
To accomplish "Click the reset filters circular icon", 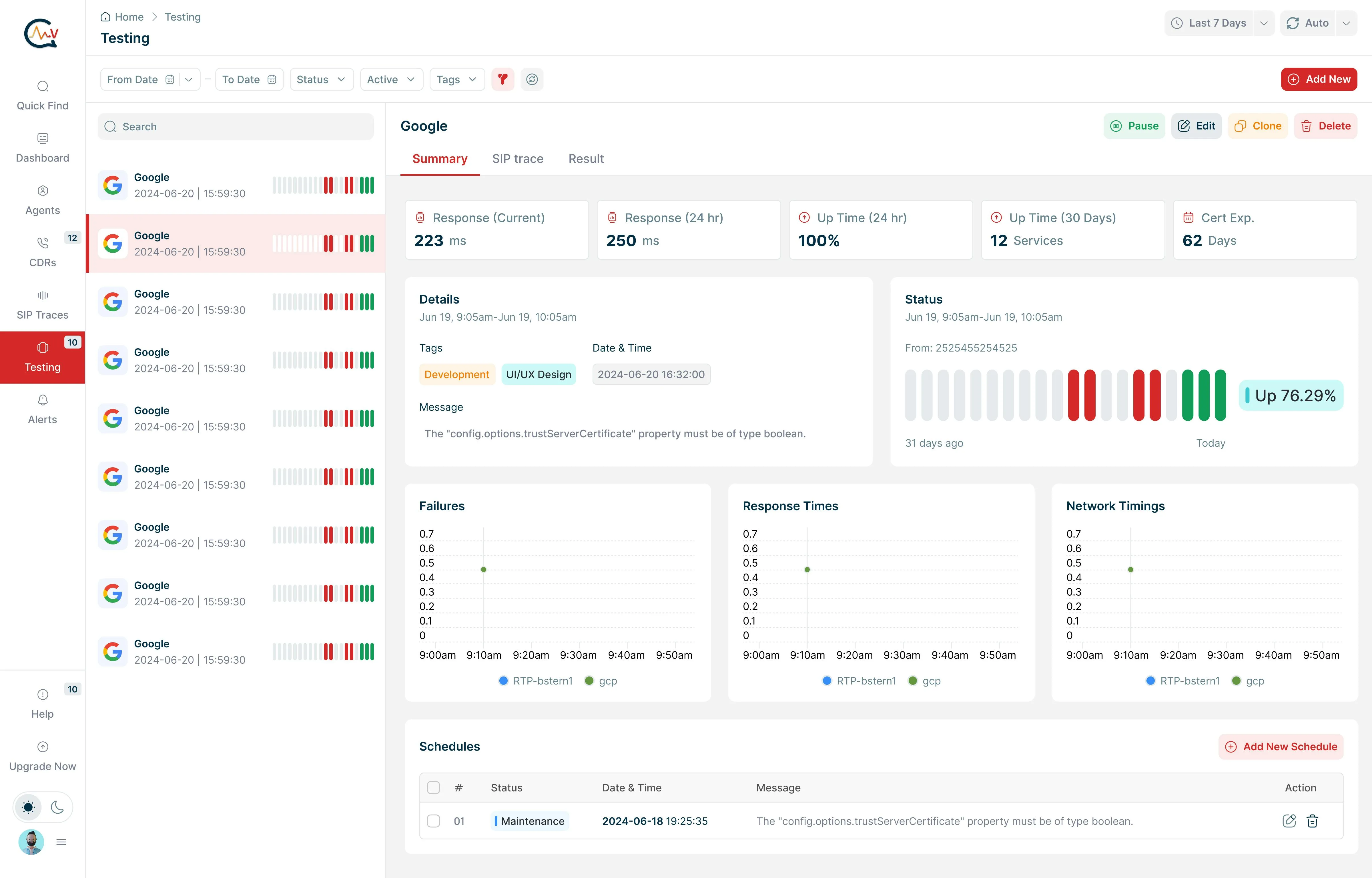I will click(x=532, y=79).
